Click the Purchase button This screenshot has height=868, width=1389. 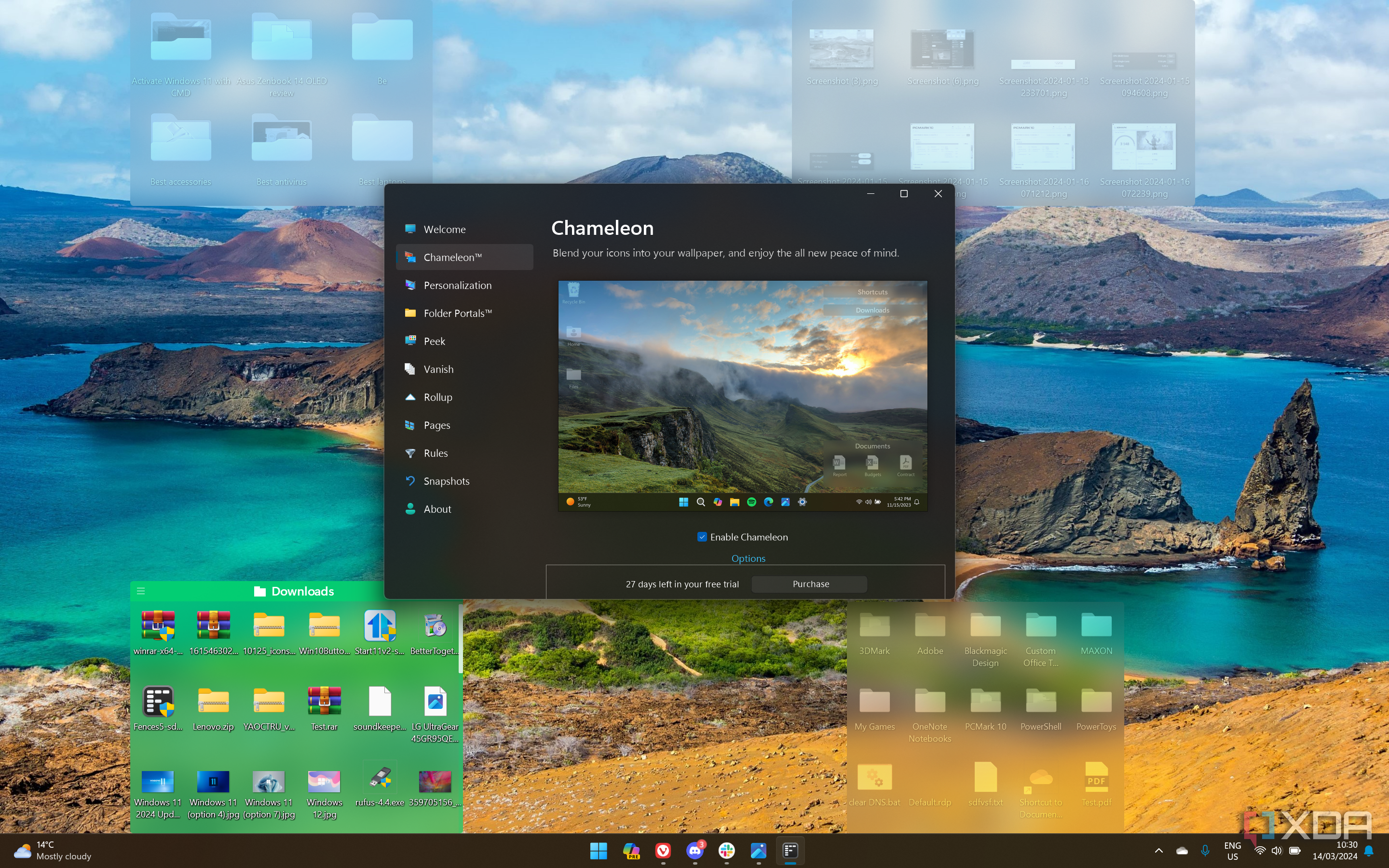pyautogui.click(x=810, y=584)
